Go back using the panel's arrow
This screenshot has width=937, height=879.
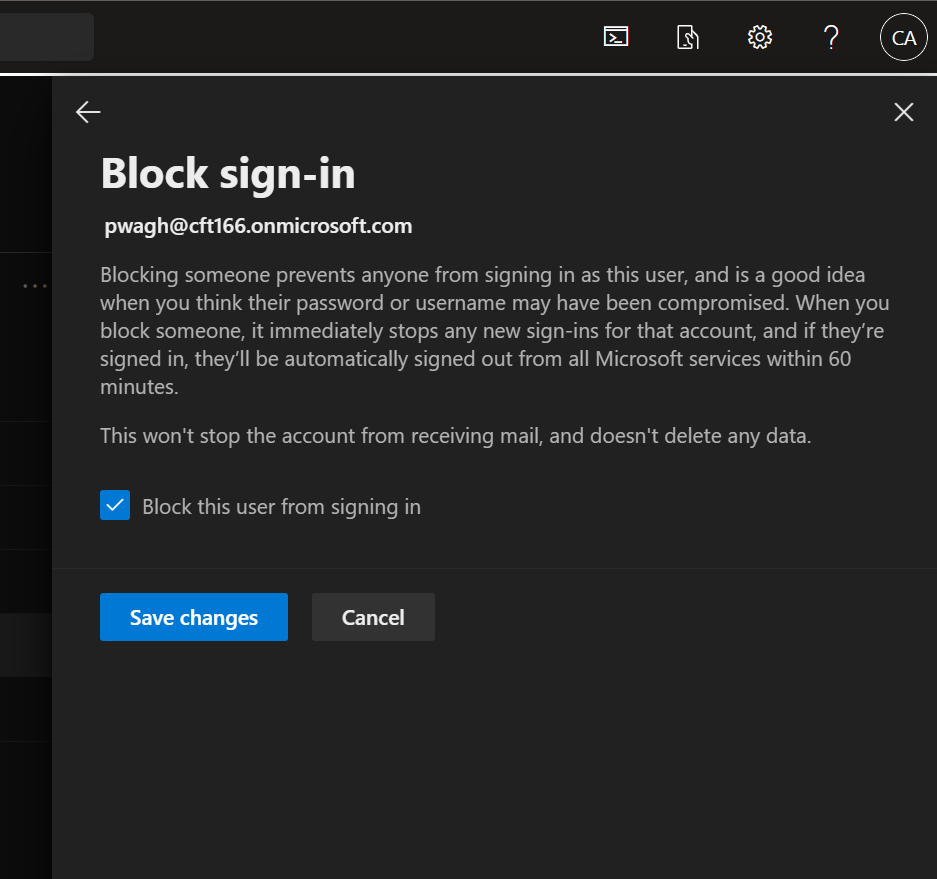88,112
